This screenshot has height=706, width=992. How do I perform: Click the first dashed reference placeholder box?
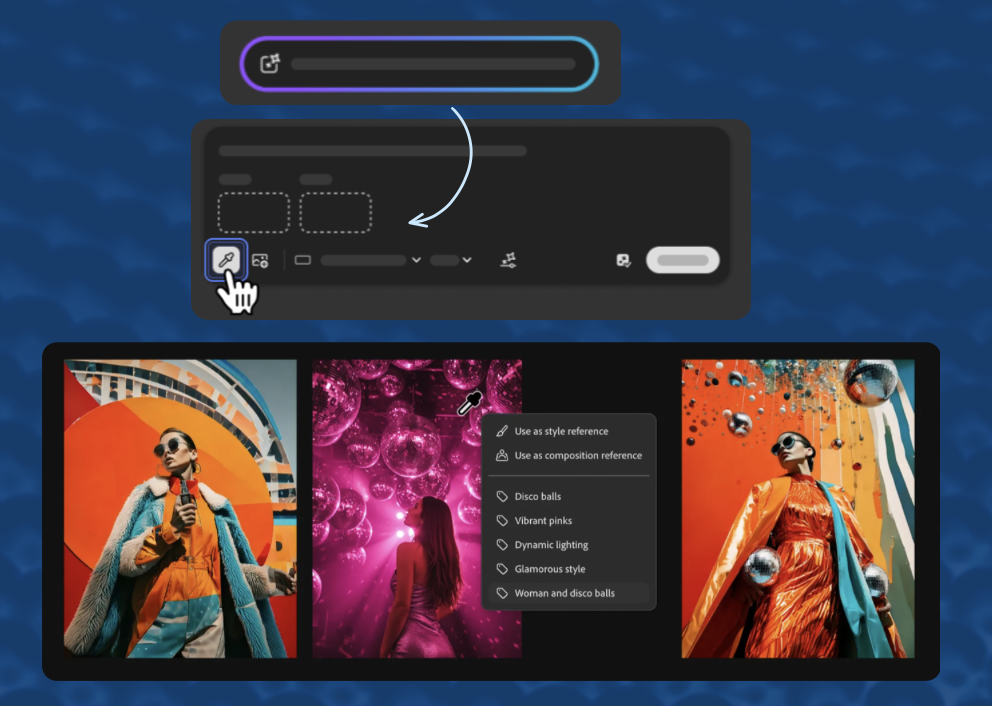pos(254,212)
